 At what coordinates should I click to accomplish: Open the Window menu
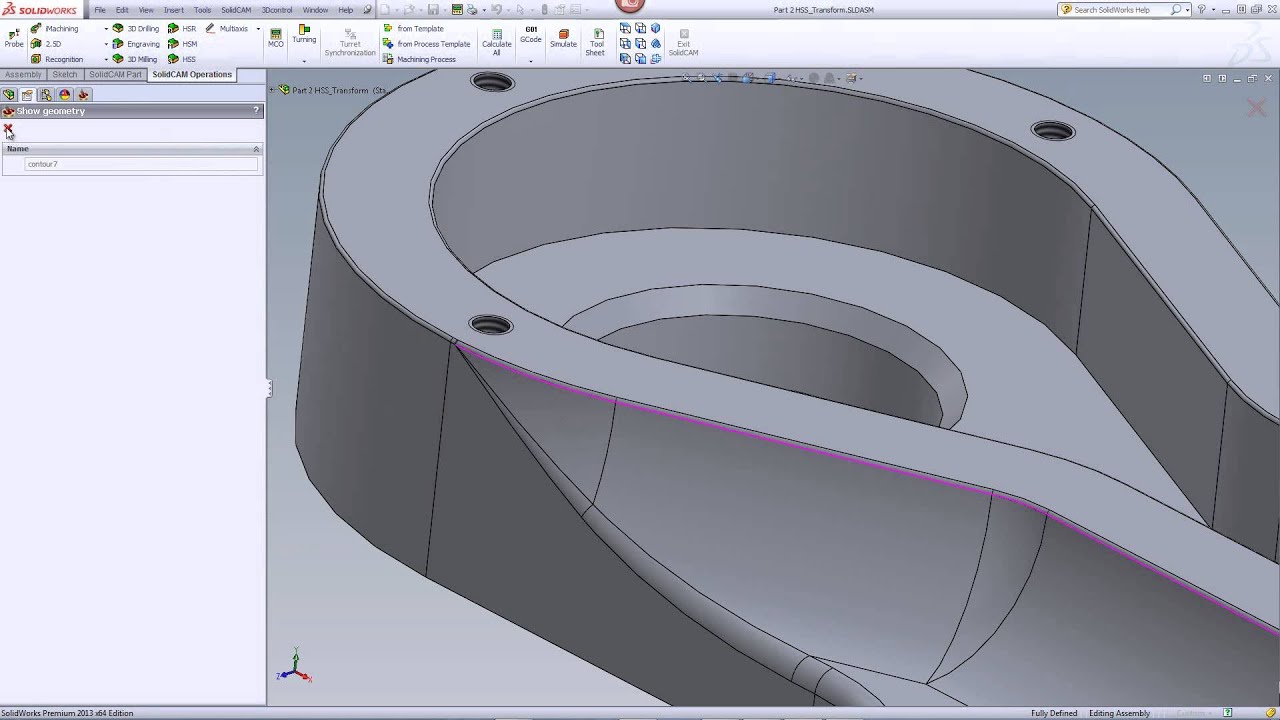point(315,10)
